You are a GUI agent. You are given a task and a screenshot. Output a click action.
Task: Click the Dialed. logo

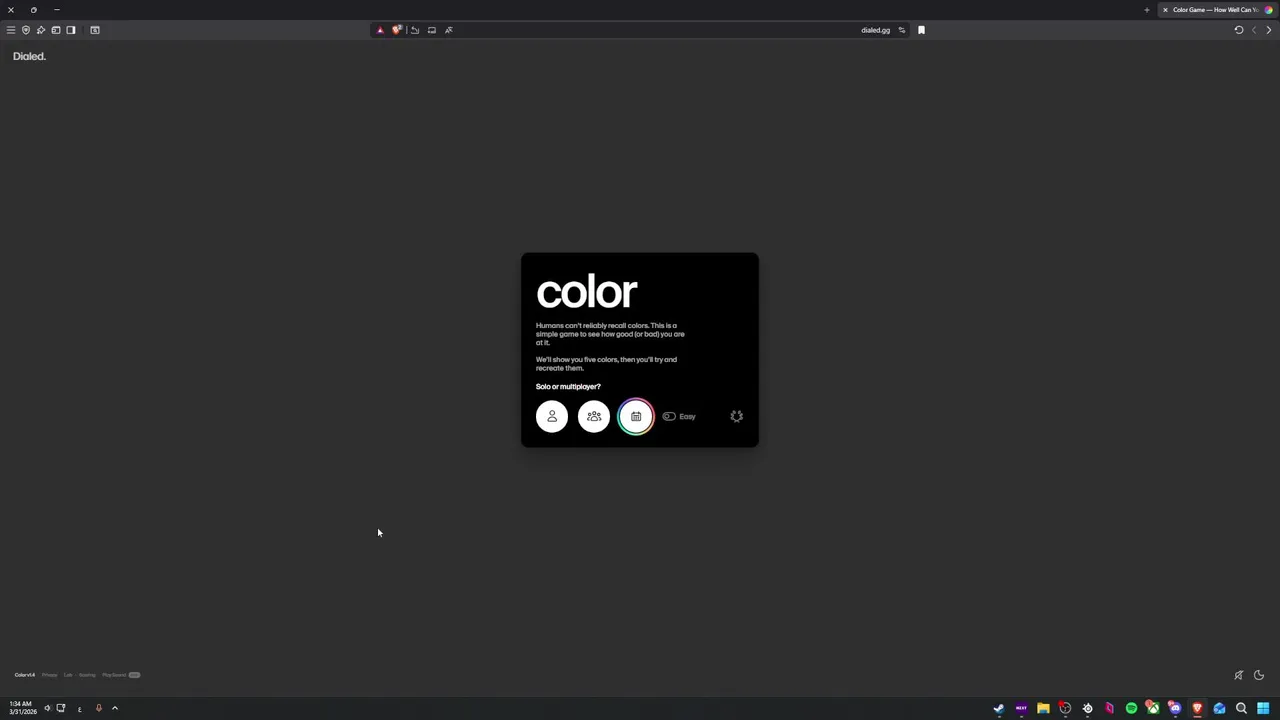(x=29, y=56)
